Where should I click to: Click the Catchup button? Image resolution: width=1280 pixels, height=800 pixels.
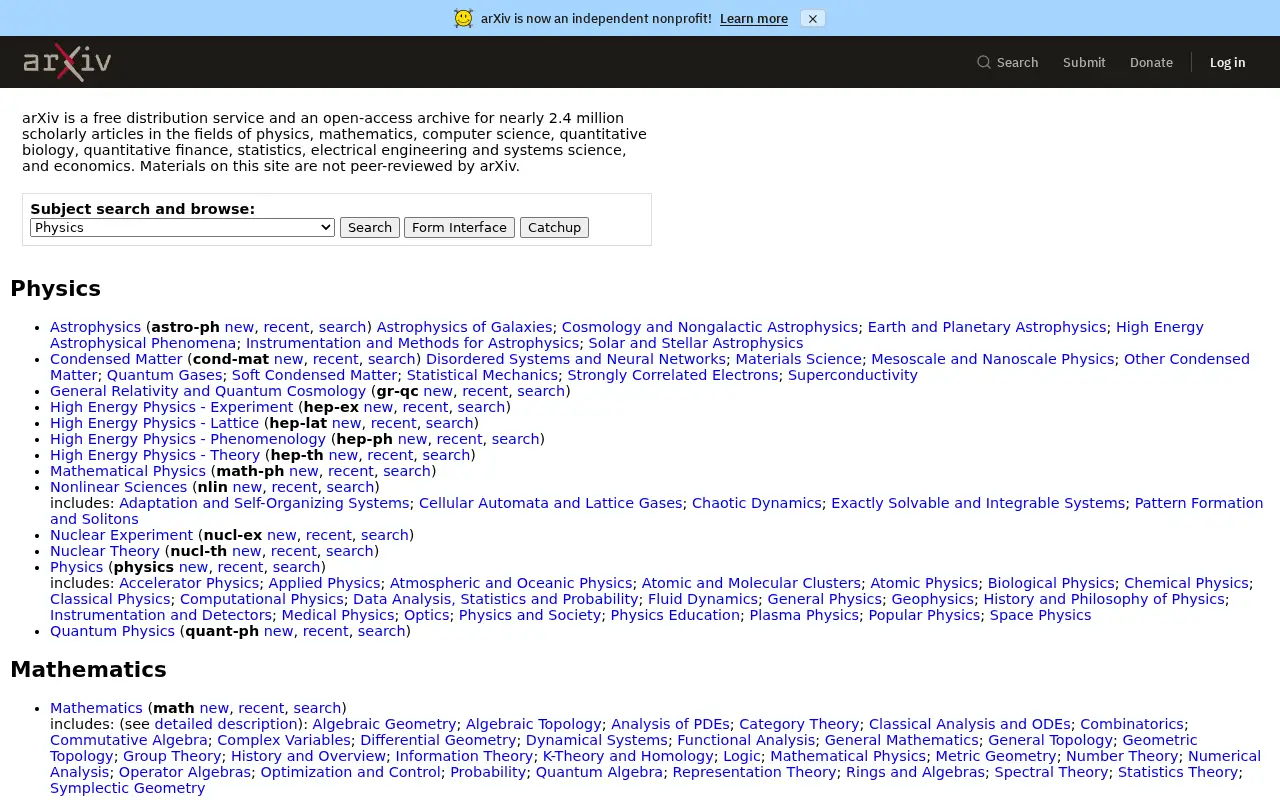pos(554,227)
